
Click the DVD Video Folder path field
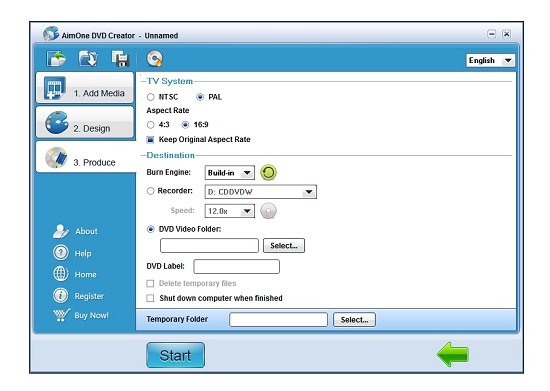coord(209,245)
